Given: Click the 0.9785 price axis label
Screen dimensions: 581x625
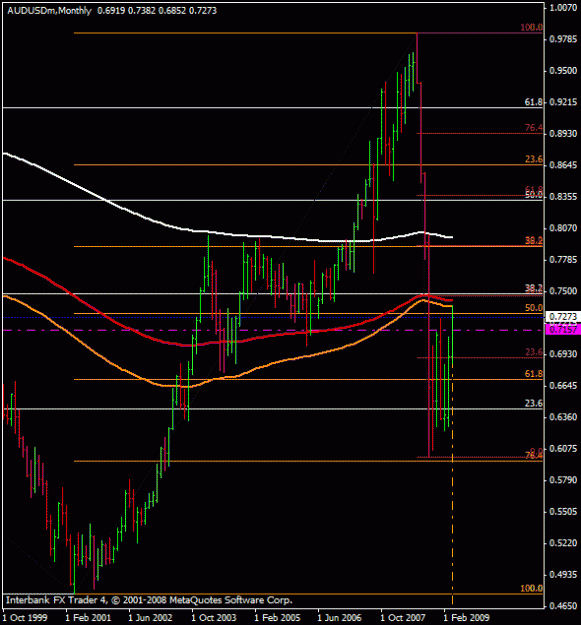Looking at the screenshot, I should click(563, 39).
